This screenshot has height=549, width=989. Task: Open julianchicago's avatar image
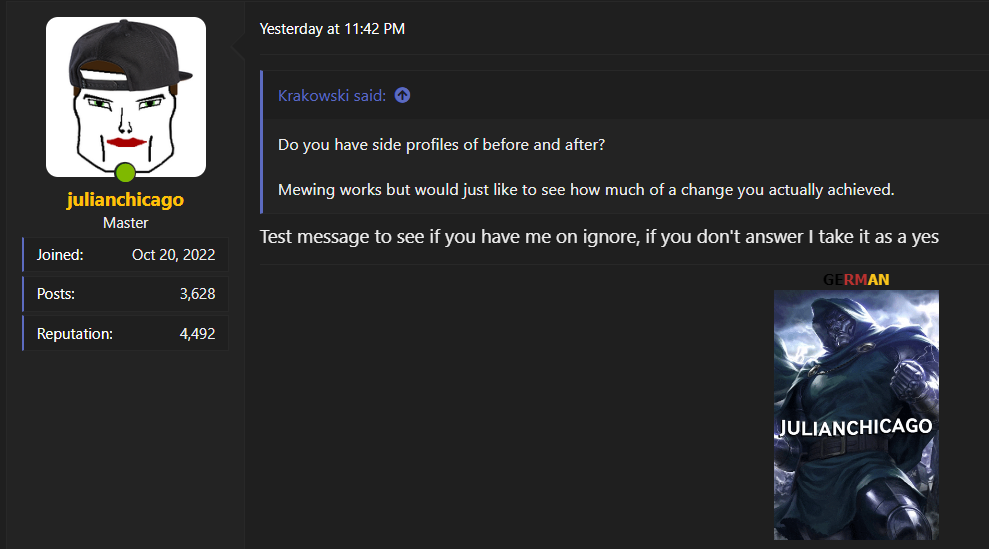point(126,97)
